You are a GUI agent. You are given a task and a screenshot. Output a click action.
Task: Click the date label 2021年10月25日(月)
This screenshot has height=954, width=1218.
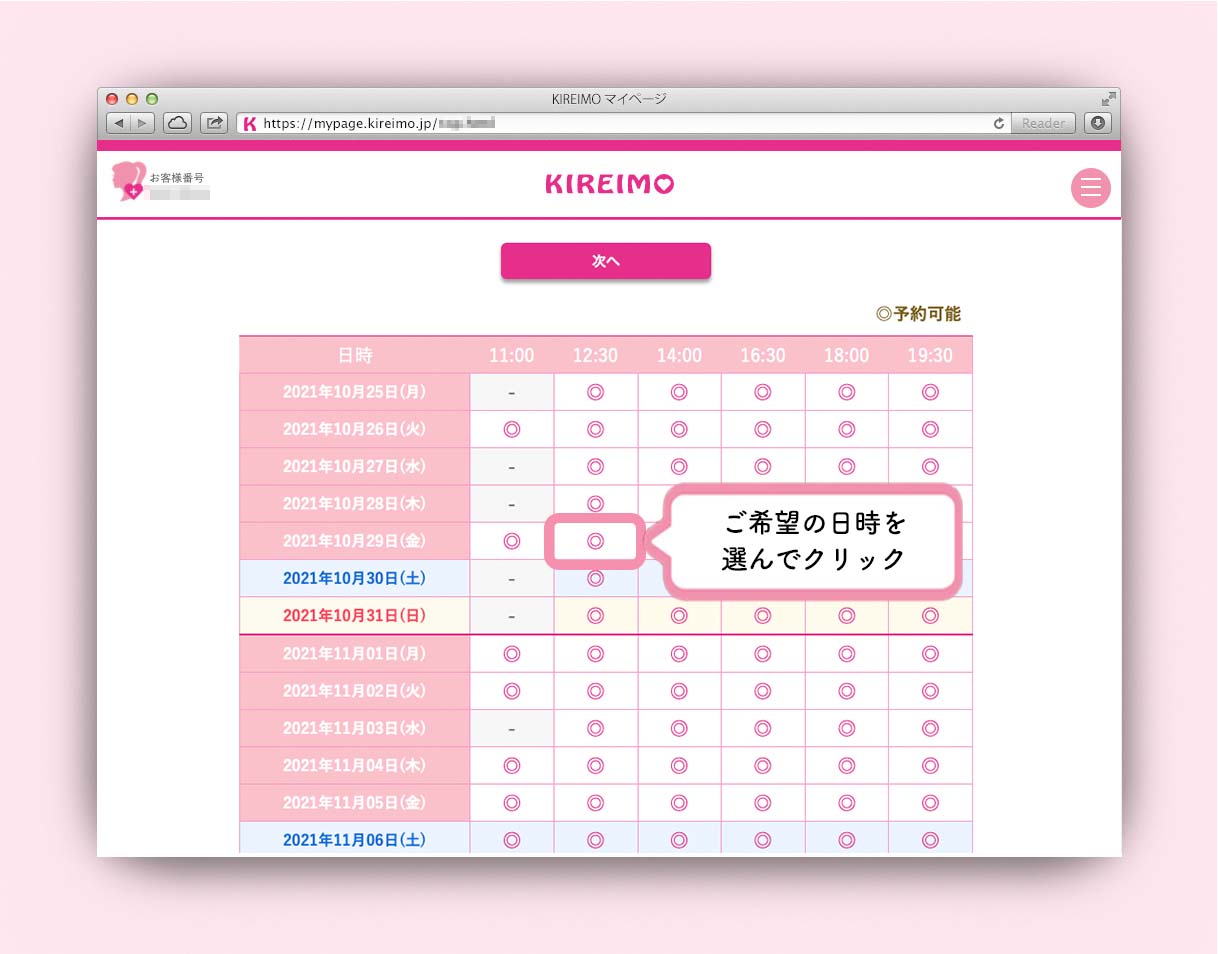coord(354,392)
